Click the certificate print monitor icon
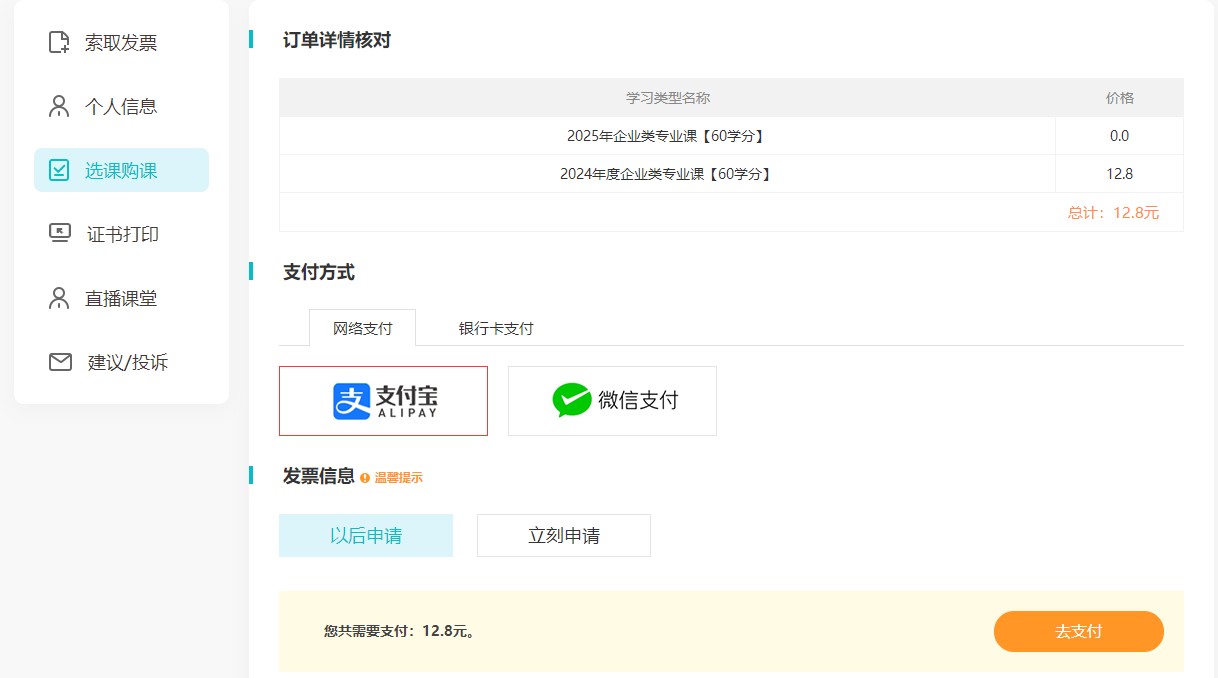Image resolution: width=1218 pixels, height=678 pixels. coord(60,234)
